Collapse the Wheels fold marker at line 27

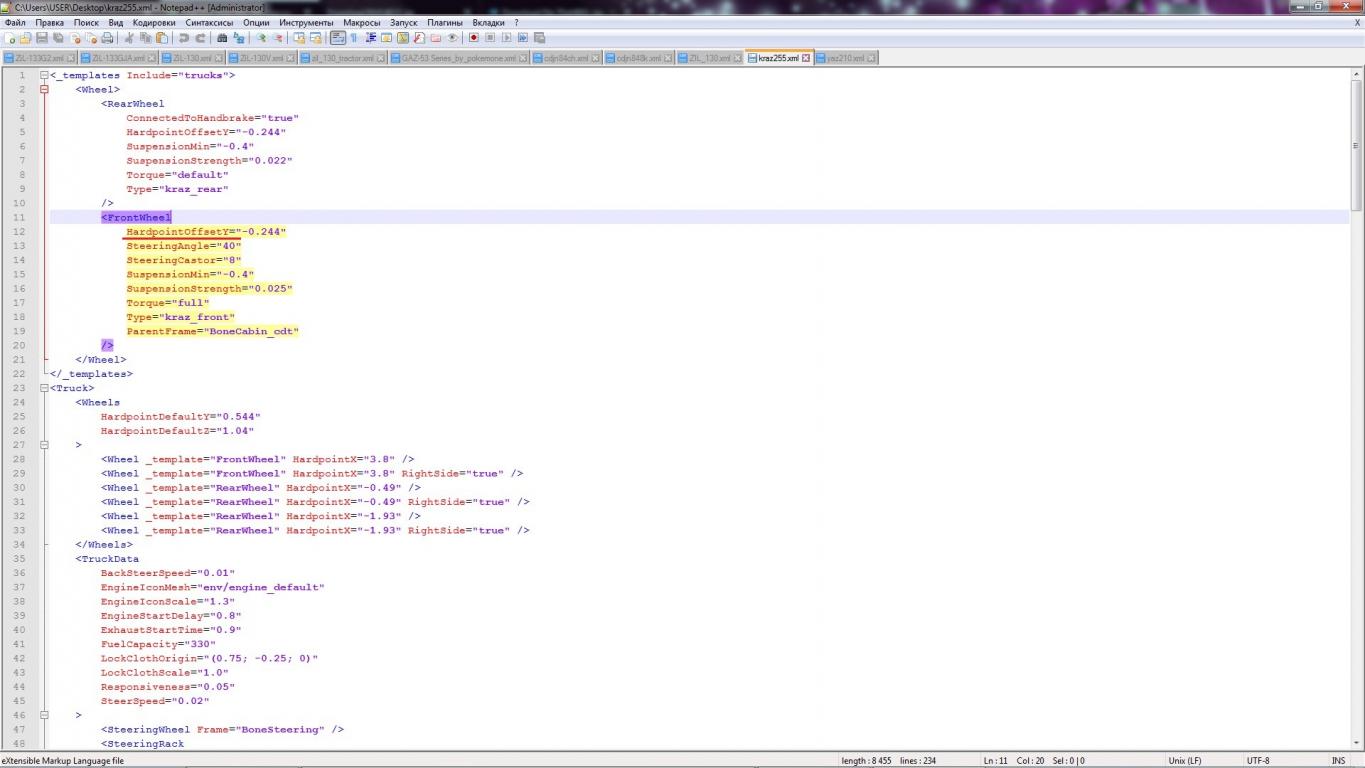pos(44,445)
